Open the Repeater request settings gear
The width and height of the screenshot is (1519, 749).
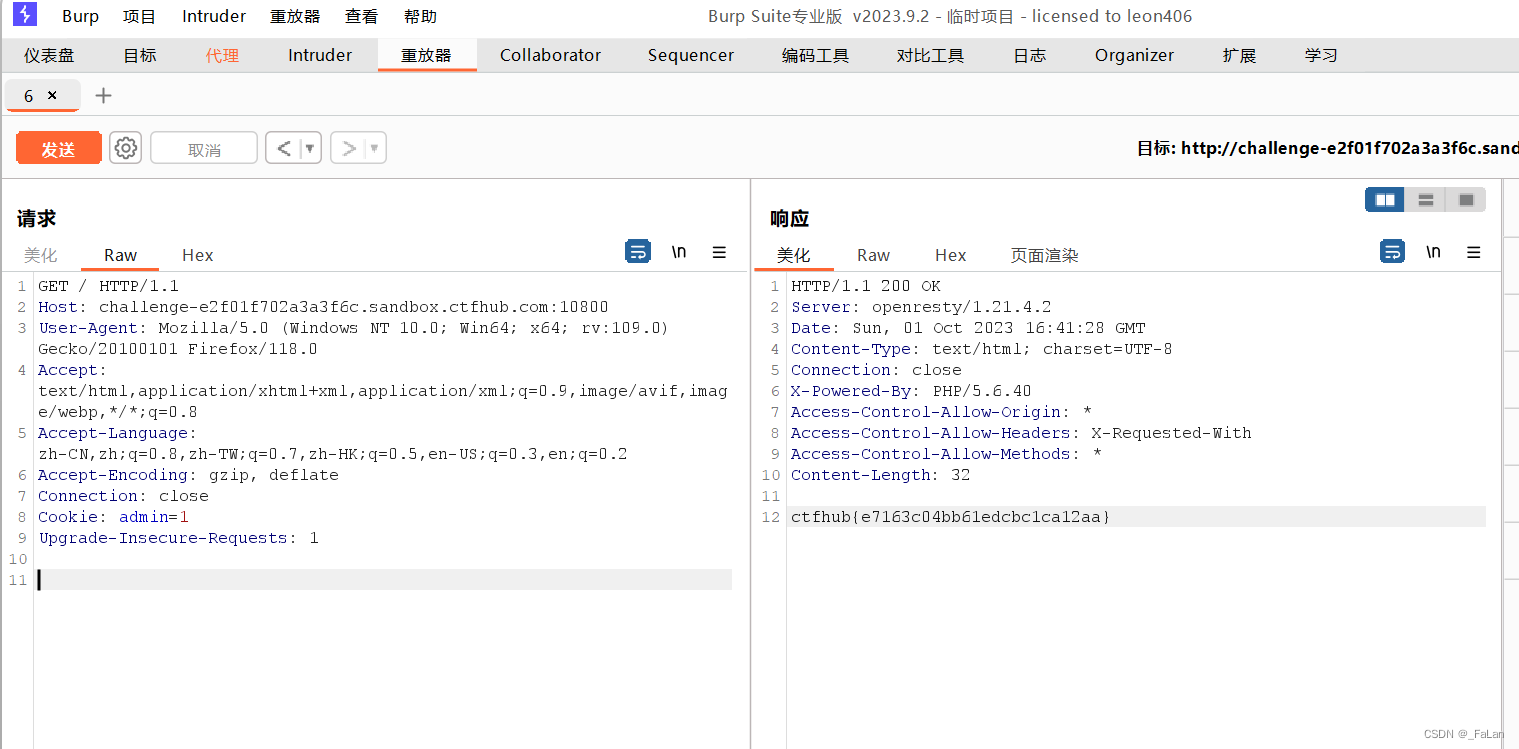125,147
